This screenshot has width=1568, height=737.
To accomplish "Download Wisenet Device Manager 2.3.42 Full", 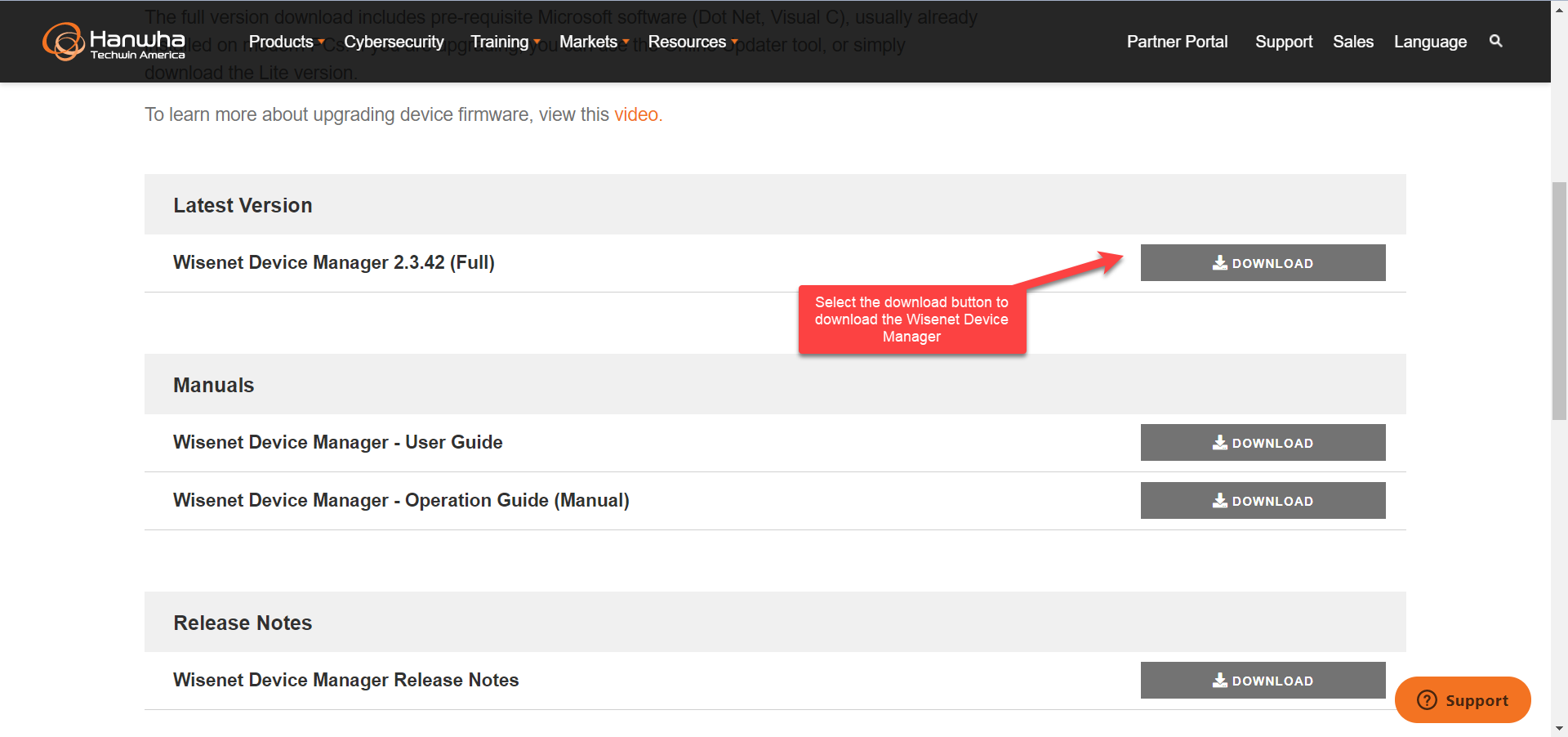I will 1263,263.
